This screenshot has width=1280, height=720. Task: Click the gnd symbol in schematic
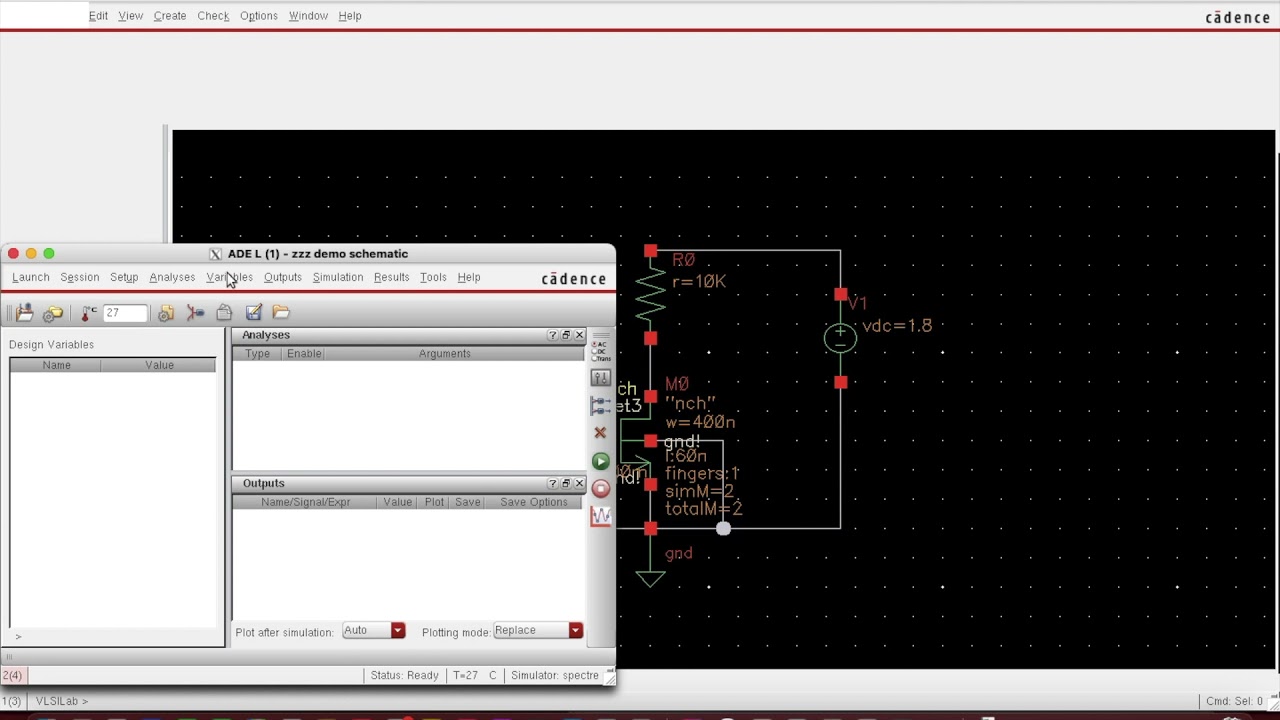651,577
